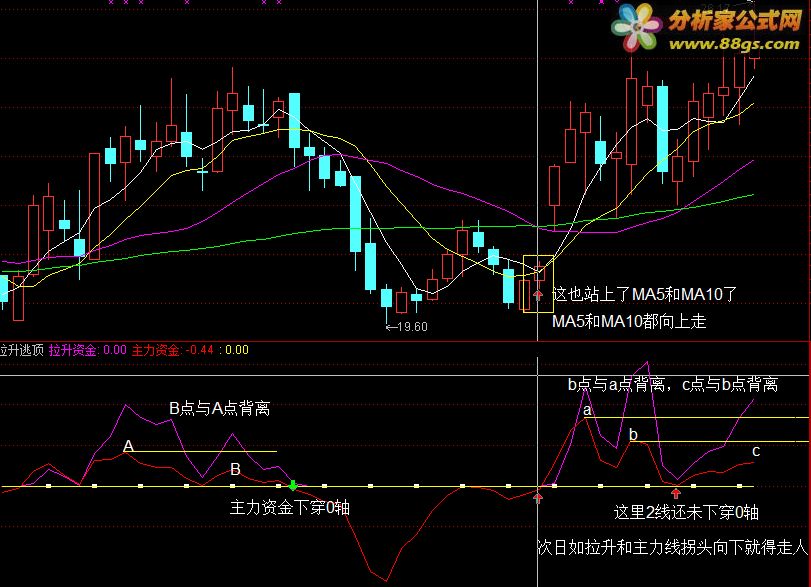Click the red arrow below the 这里2线还未下穿0轴 dip
This screenshot has width=811, height=587.
click(675, 493)
